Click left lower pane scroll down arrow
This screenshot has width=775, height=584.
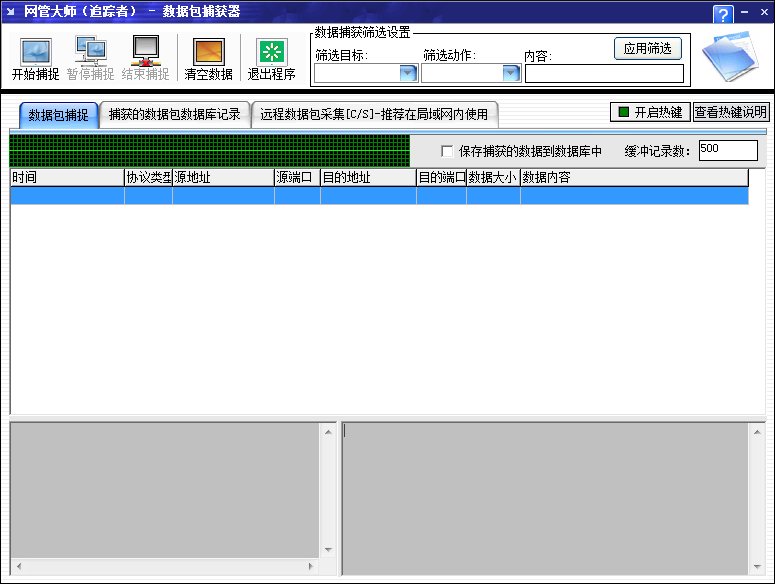(x=328, y=549)
